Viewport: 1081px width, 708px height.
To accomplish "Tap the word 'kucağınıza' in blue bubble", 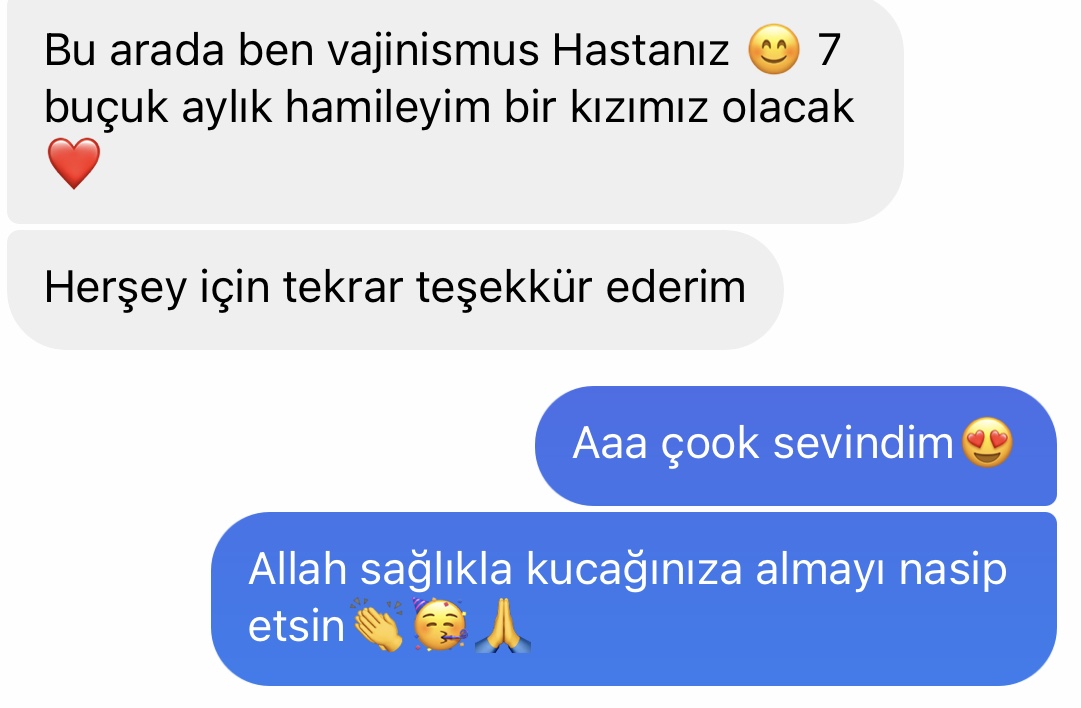I will [x=634, y=571].
